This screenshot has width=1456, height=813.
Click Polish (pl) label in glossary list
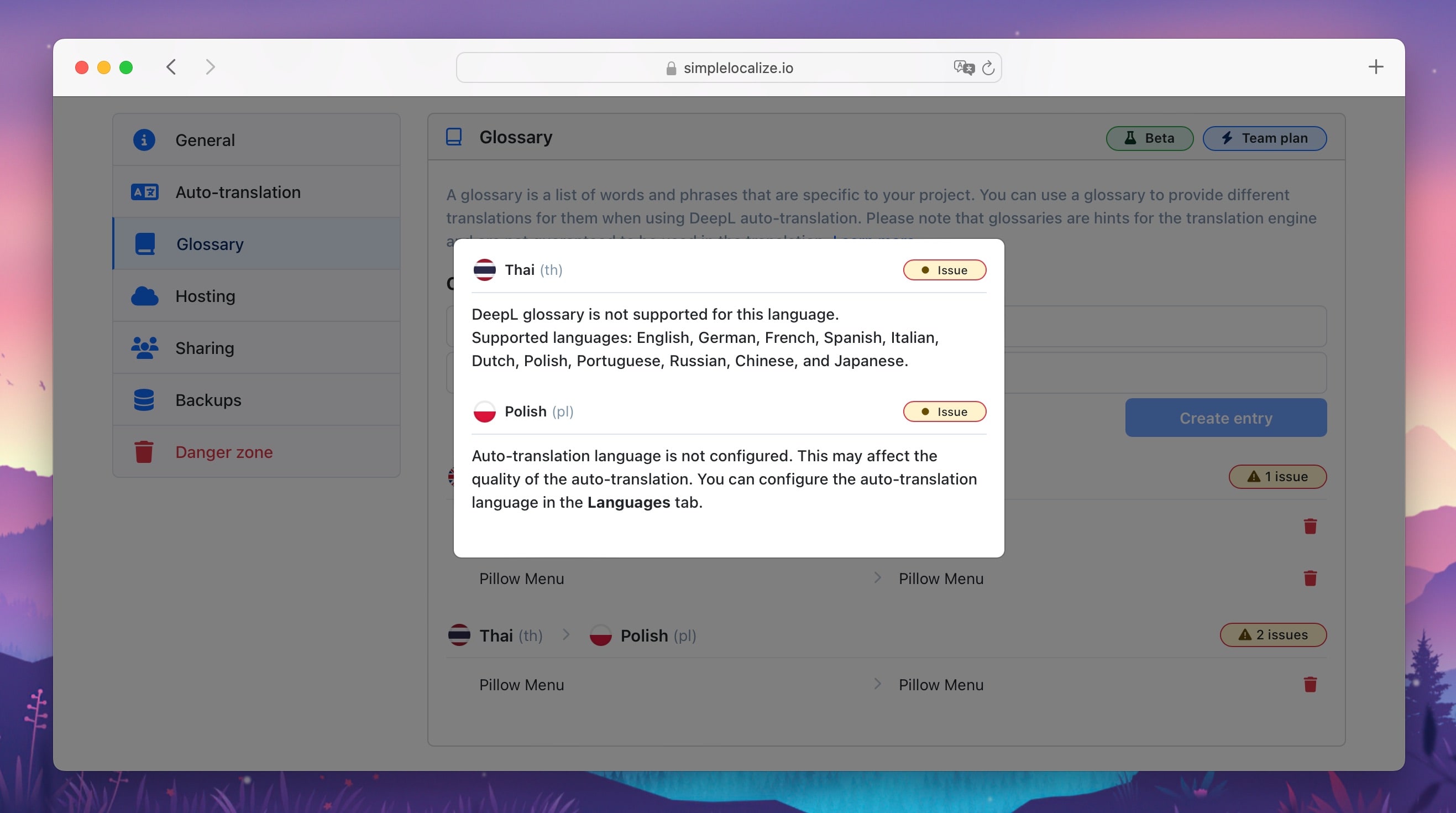[658, 635]
